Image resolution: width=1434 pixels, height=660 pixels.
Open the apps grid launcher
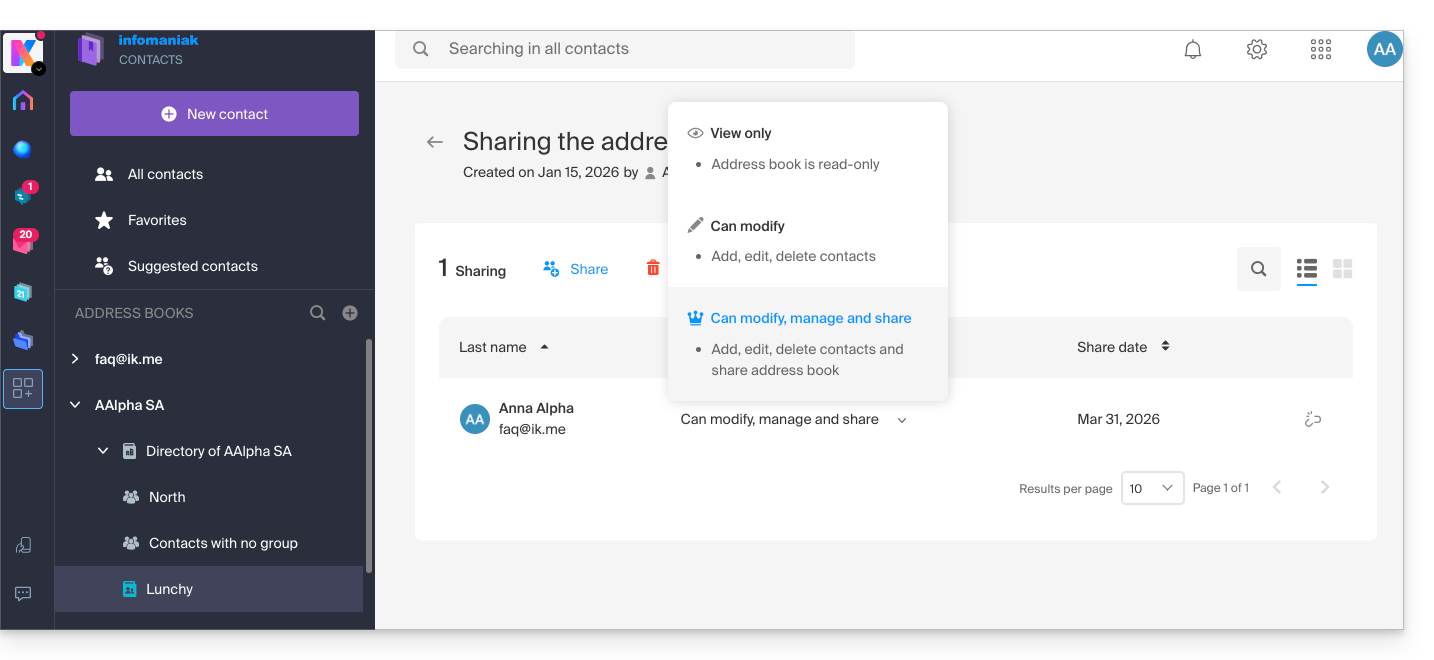pyautogui.click(x=1321, y=50)
